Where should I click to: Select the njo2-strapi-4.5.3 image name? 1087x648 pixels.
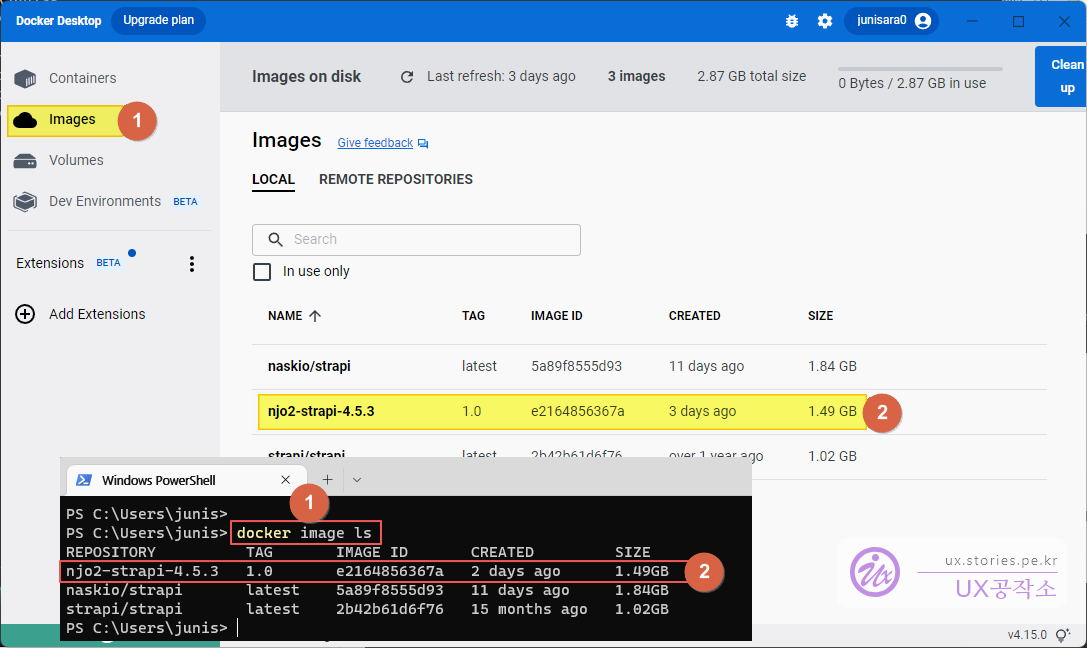click(x=321, y=411)
